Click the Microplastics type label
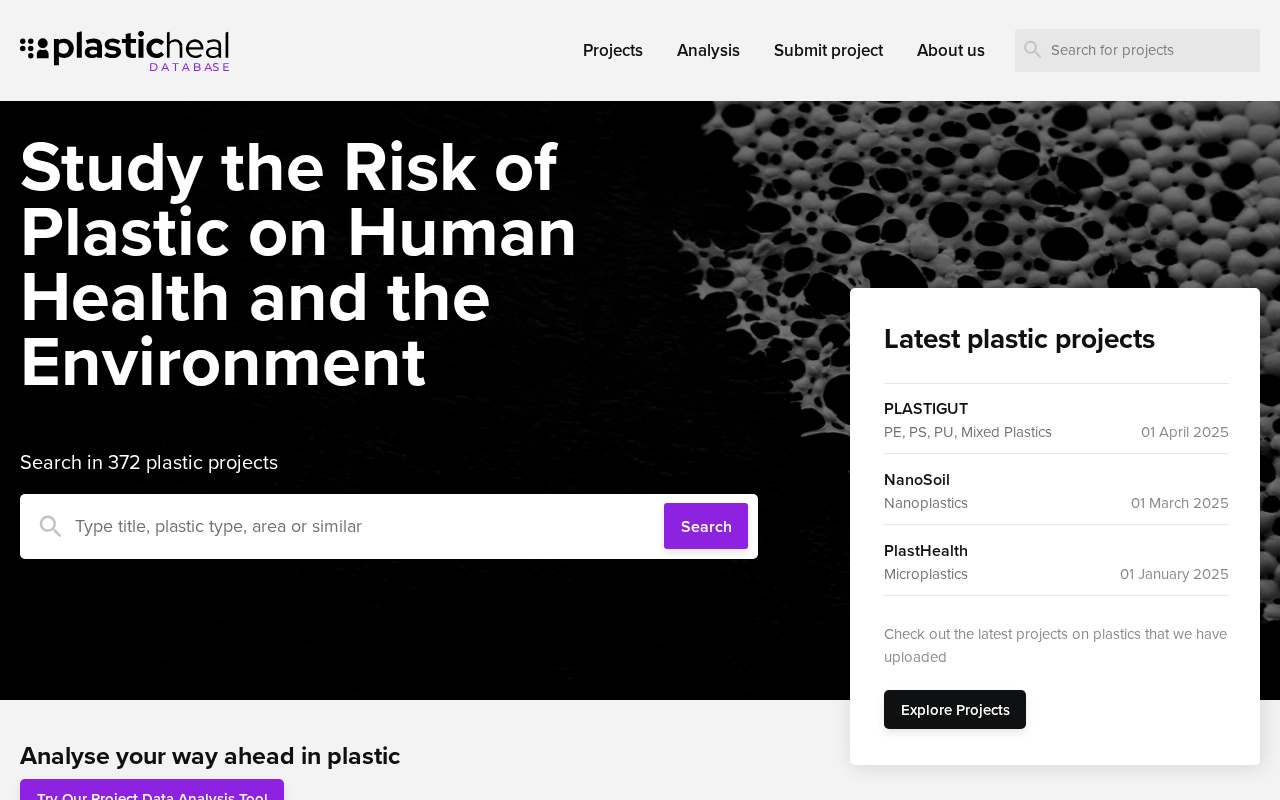Viewport: 1280px width, 800px height. tap(926, 574)
